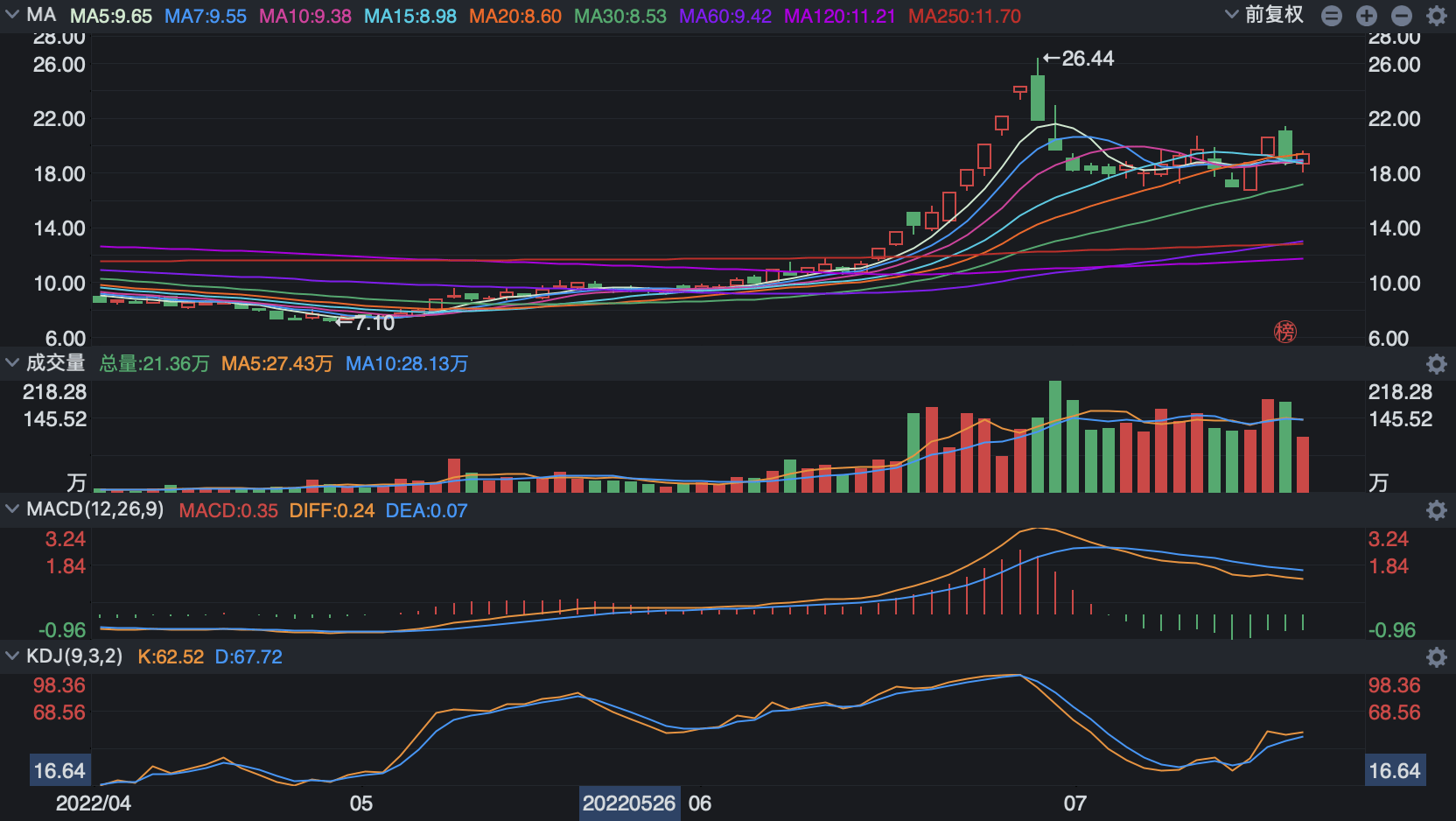Click the highlighted 20220526 date marker
The width and height of the screenshot is (1456, 821).
point(629,803)
